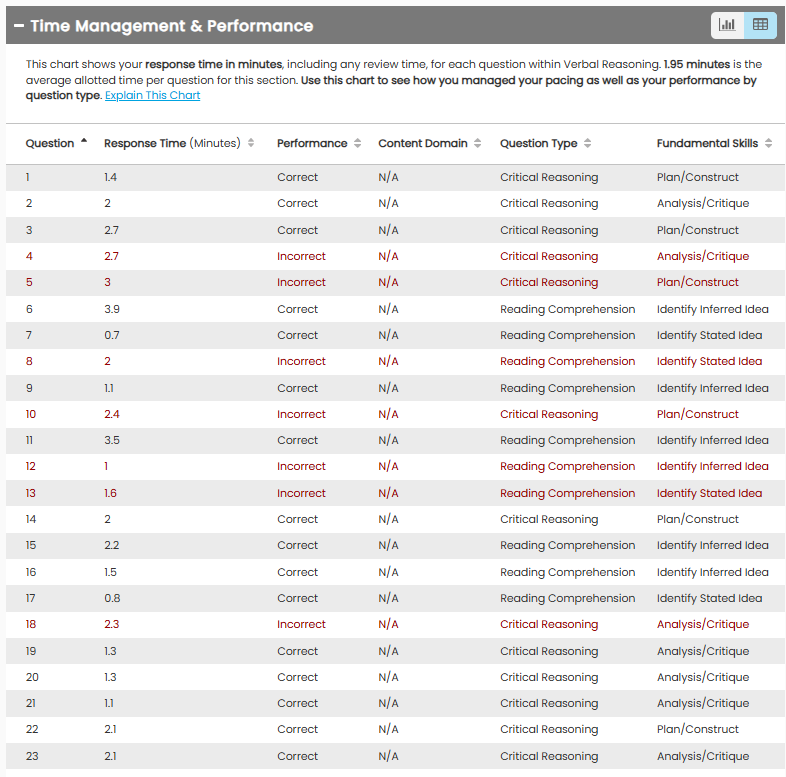Switch to bar chart view
The width and height of the screenshot is (786, 777).
pyautogui.click(x=727, y=25)
